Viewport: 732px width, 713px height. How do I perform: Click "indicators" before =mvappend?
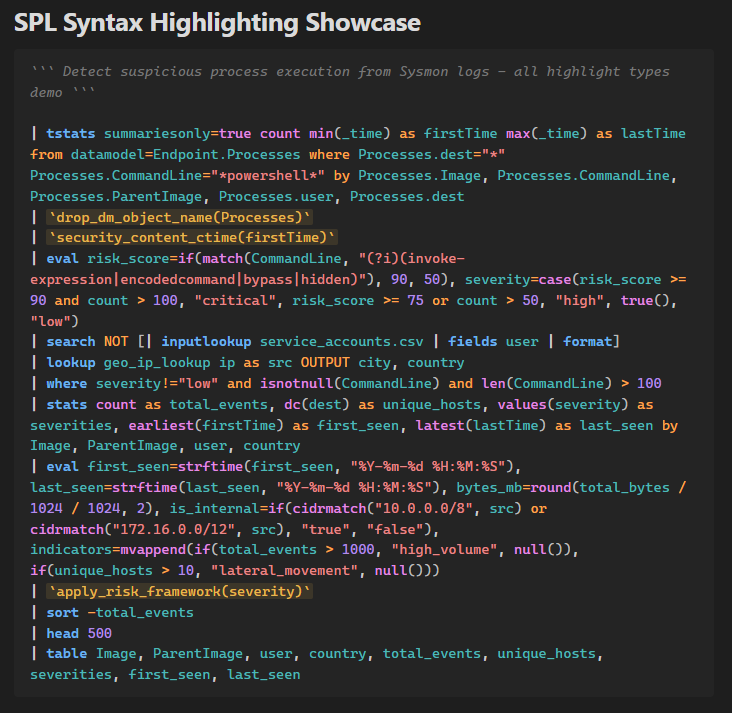70,550
